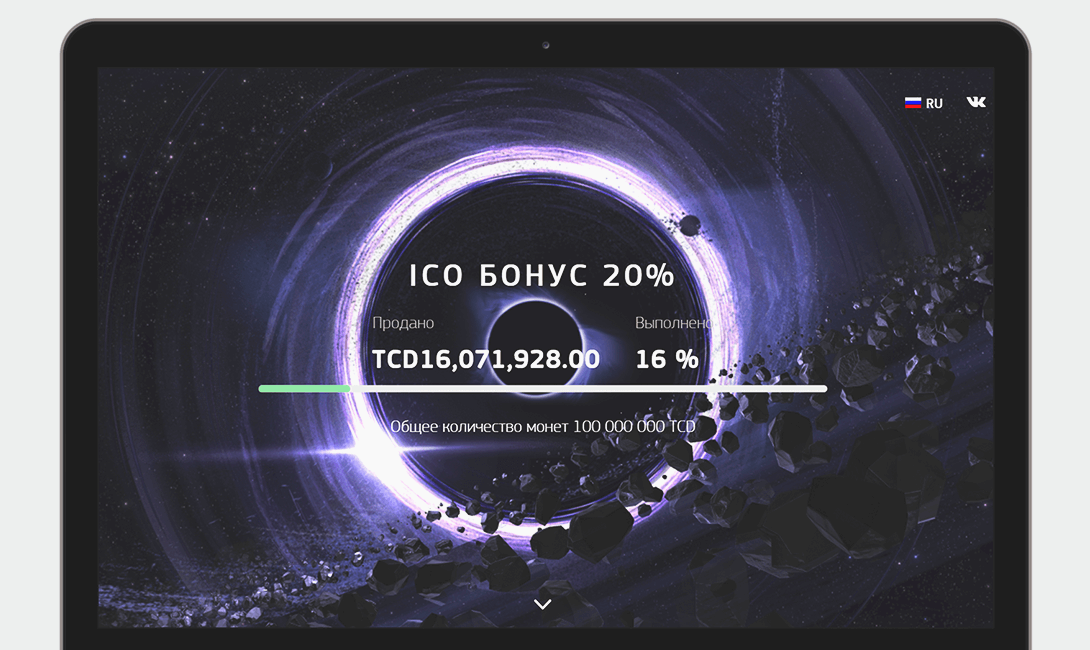Select the TCD16,071,928.00 sold amount
The height and width of the screenshot is (650, 1090).
click(485, 359)
